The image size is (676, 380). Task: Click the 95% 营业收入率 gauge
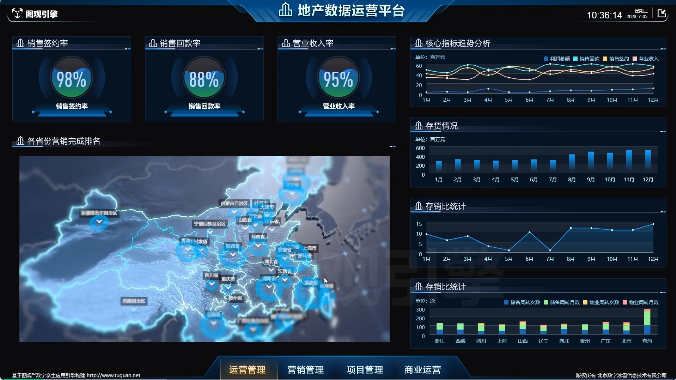point(338,79)
